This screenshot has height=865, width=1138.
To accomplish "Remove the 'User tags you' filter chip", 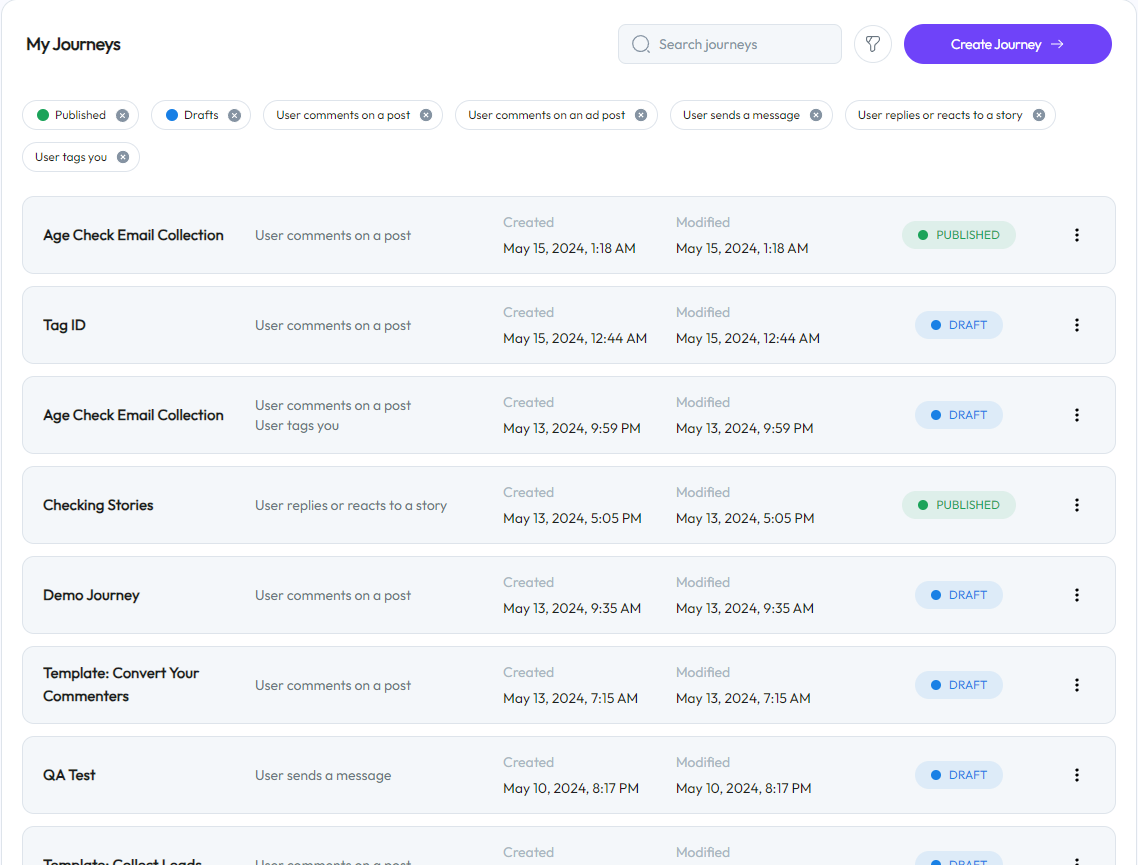I will [123, 157].
